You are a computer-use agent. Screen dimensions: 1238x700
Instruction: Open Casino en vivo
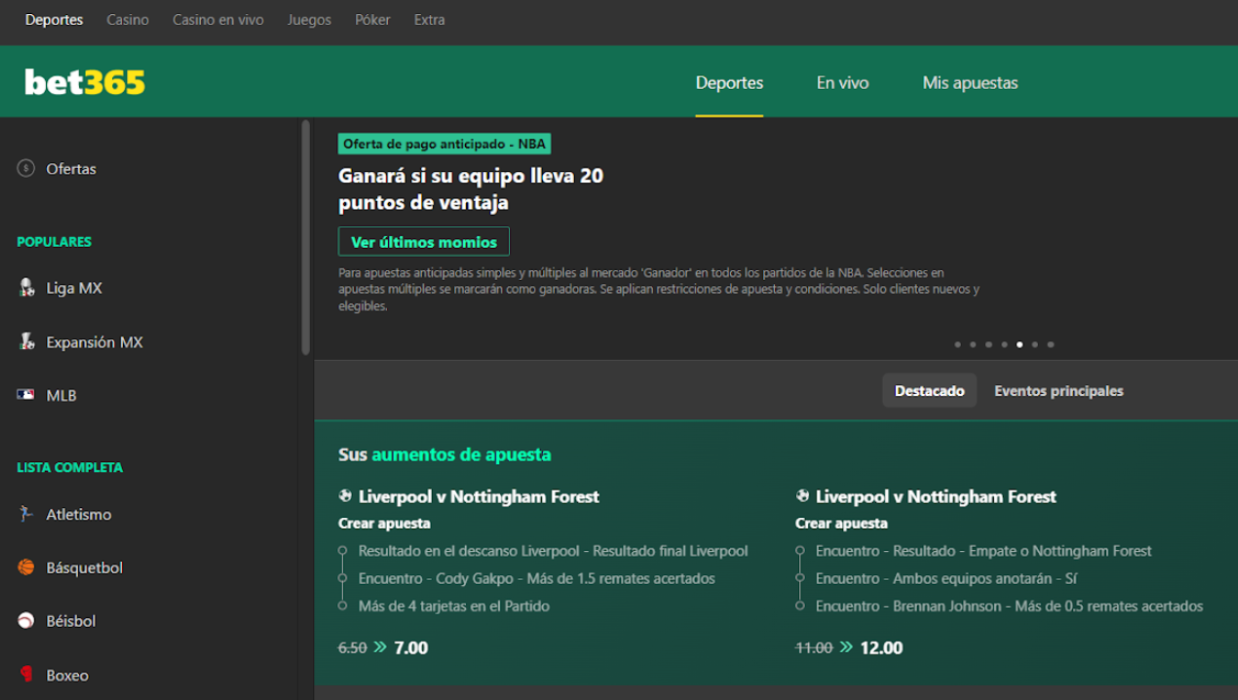pos(218,20)
